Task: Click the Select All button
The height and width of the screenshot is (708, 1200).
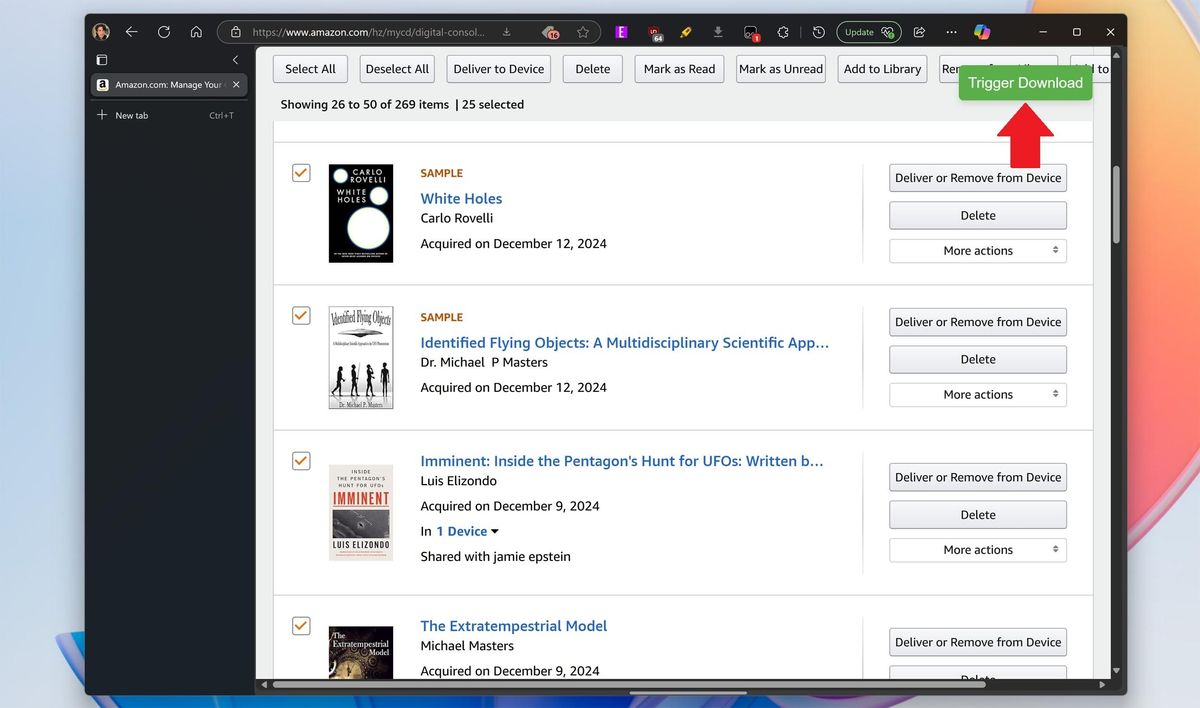Action: [310, 69]
